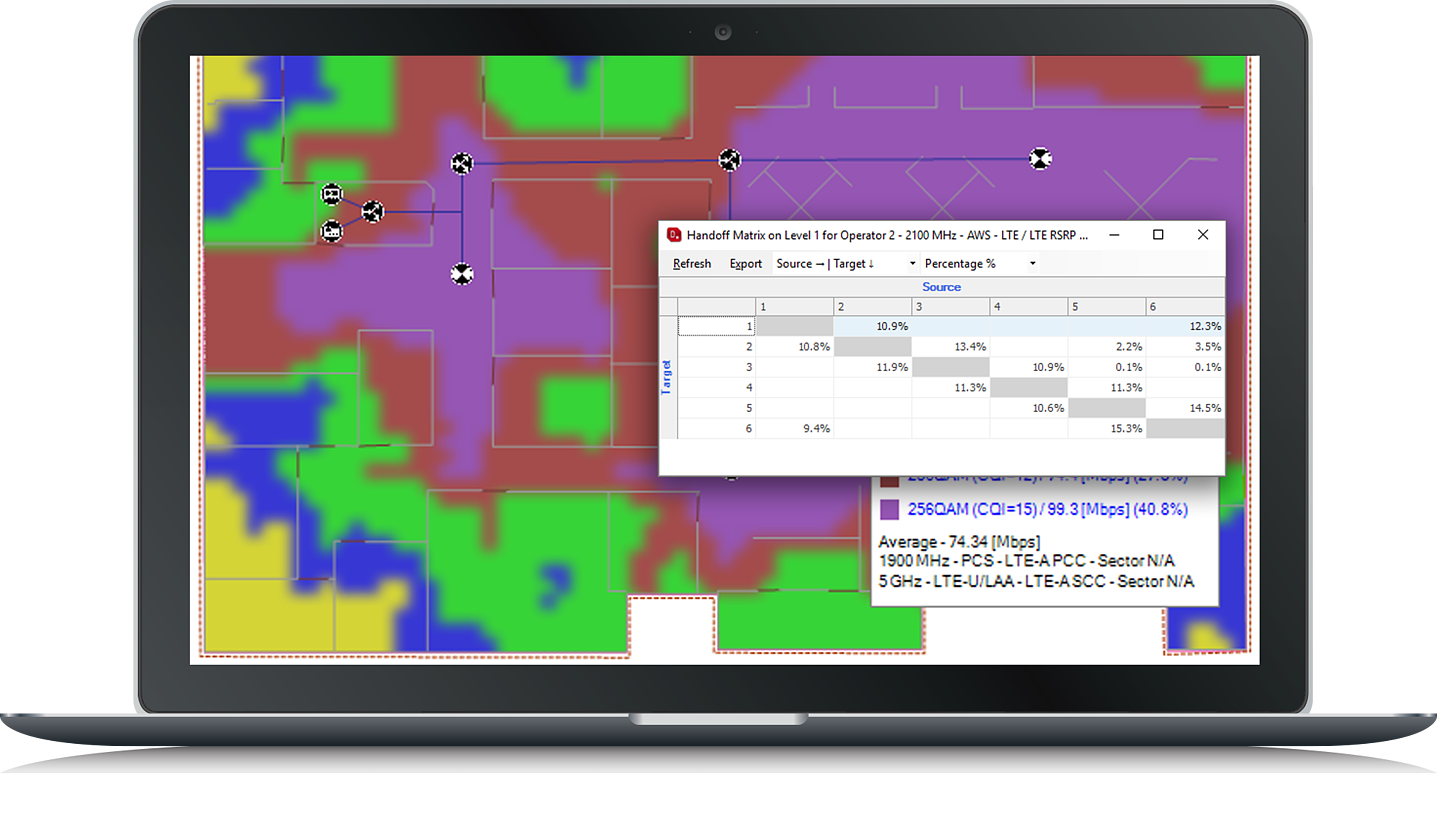Select Source column header 2

[x=872, y=306]
